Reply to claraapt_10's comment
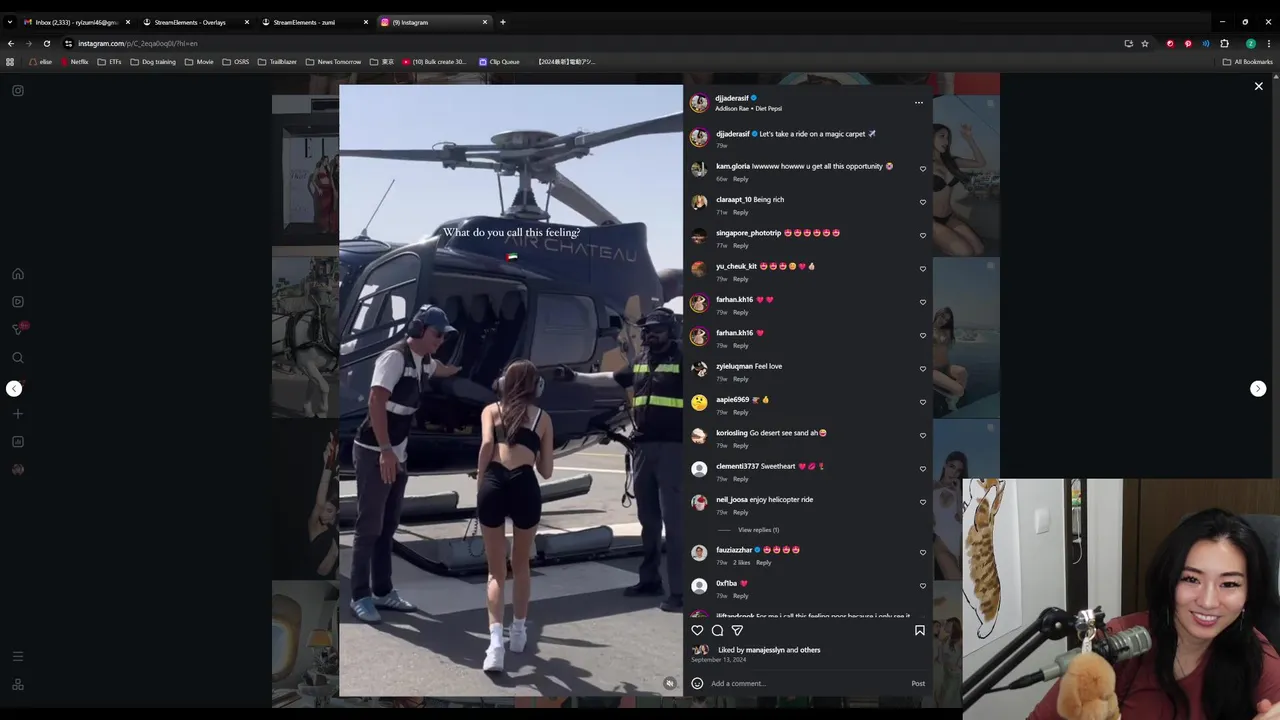 click(x=740, y=212)
